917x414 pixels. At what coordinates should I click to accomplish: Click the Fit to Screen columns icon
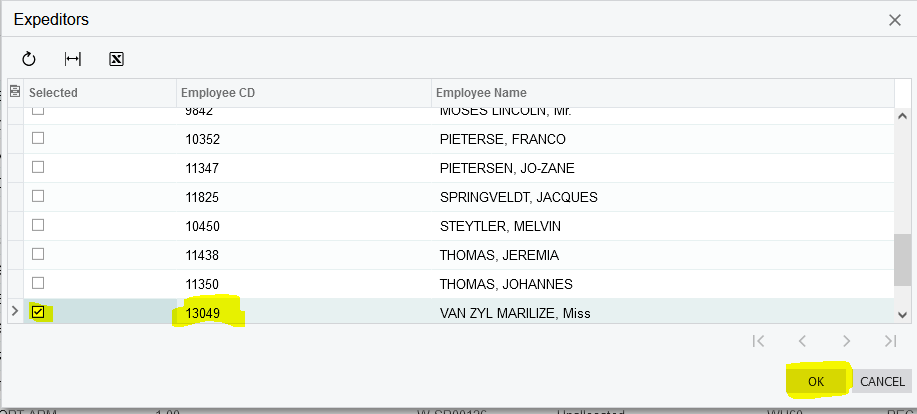pyautogui.click(x=73, y=59)
